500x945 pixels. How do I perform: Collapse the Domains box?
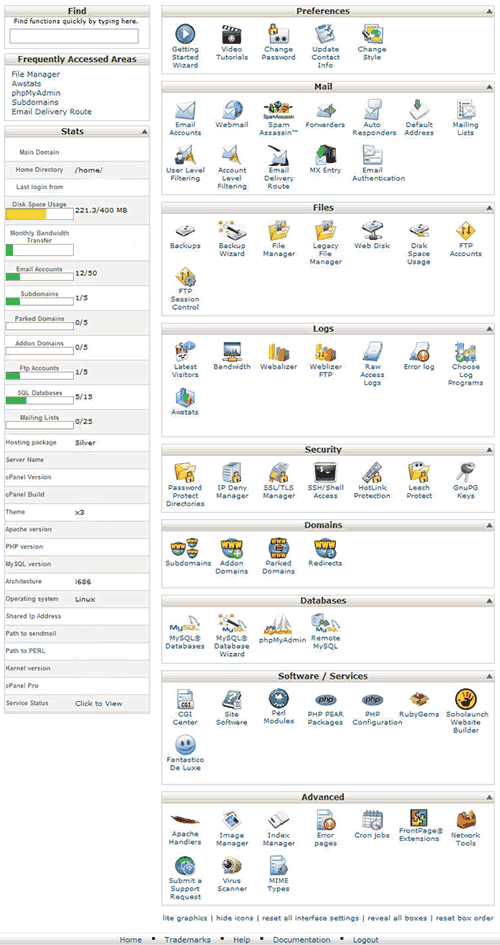[x=489, y=526]
